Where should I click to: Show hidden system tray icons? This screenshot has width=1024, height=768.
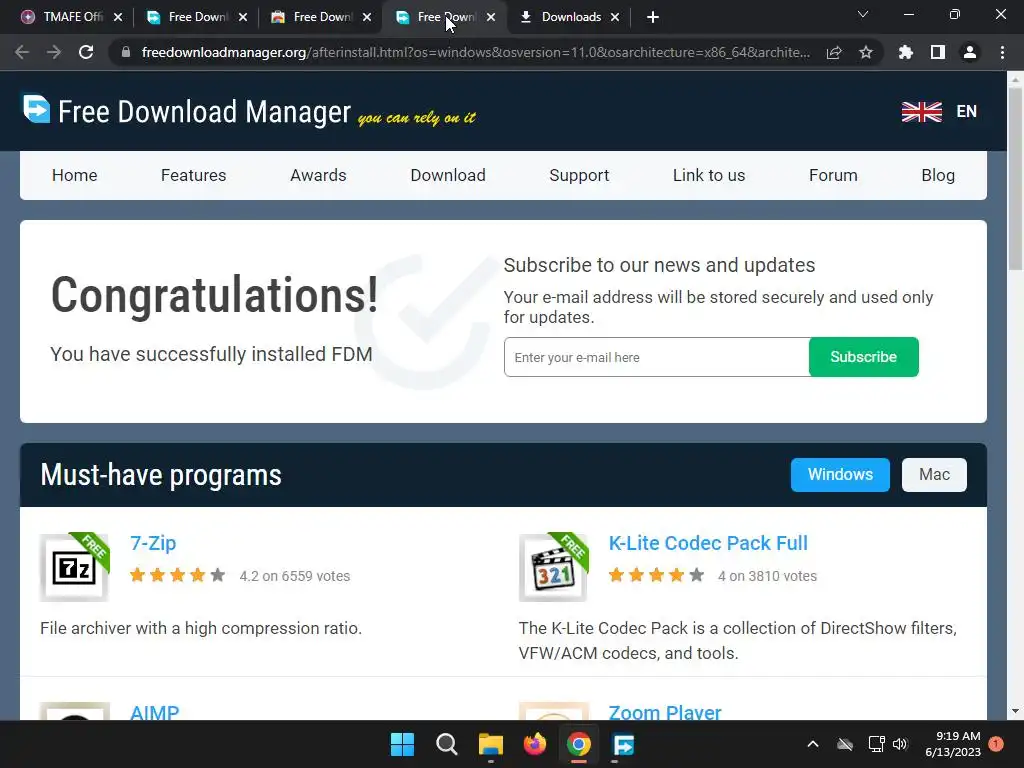tap(813, 744)
